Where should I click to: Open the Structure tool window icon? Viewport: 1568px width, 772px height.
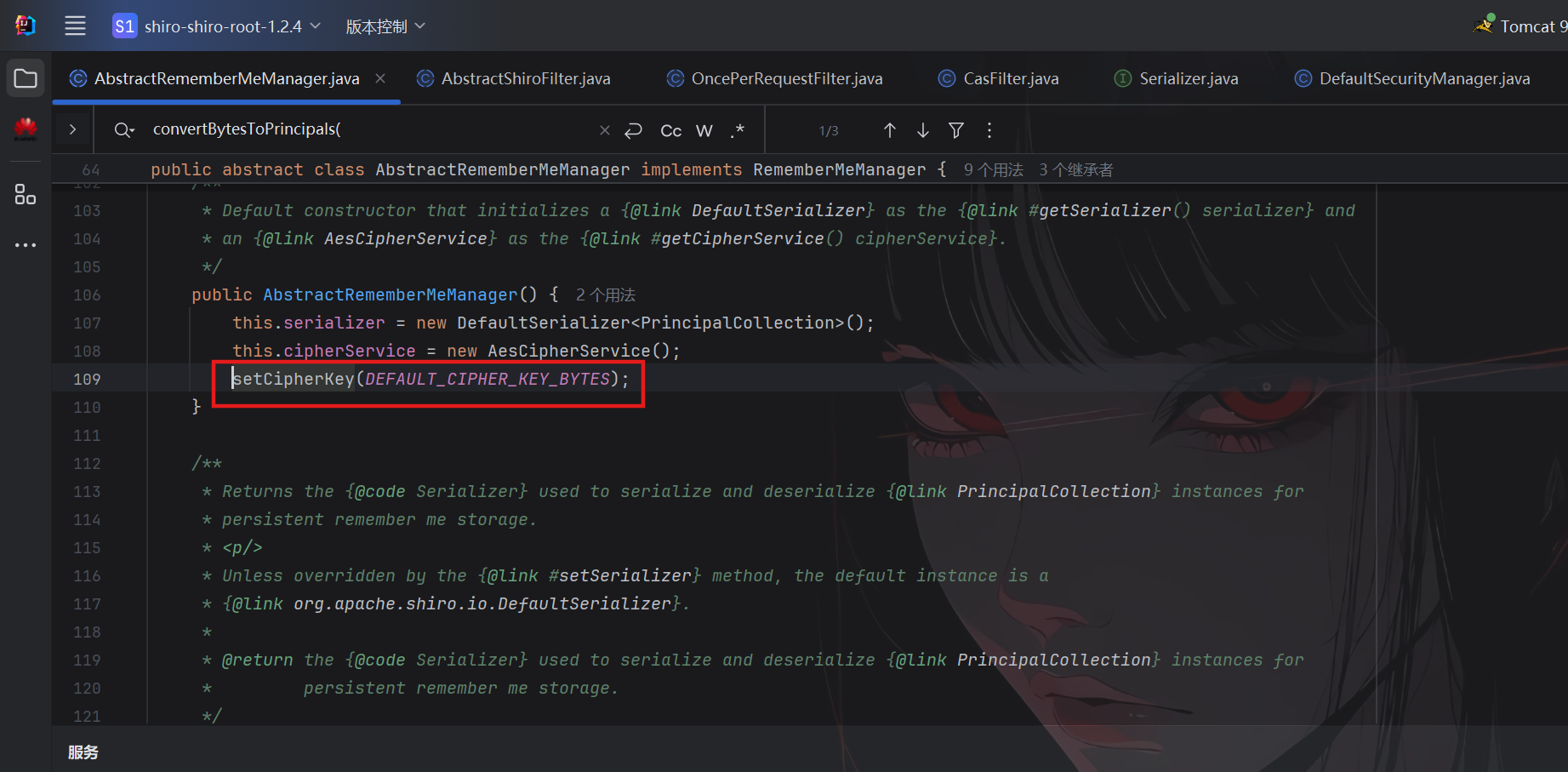click(x=26, y=195)
